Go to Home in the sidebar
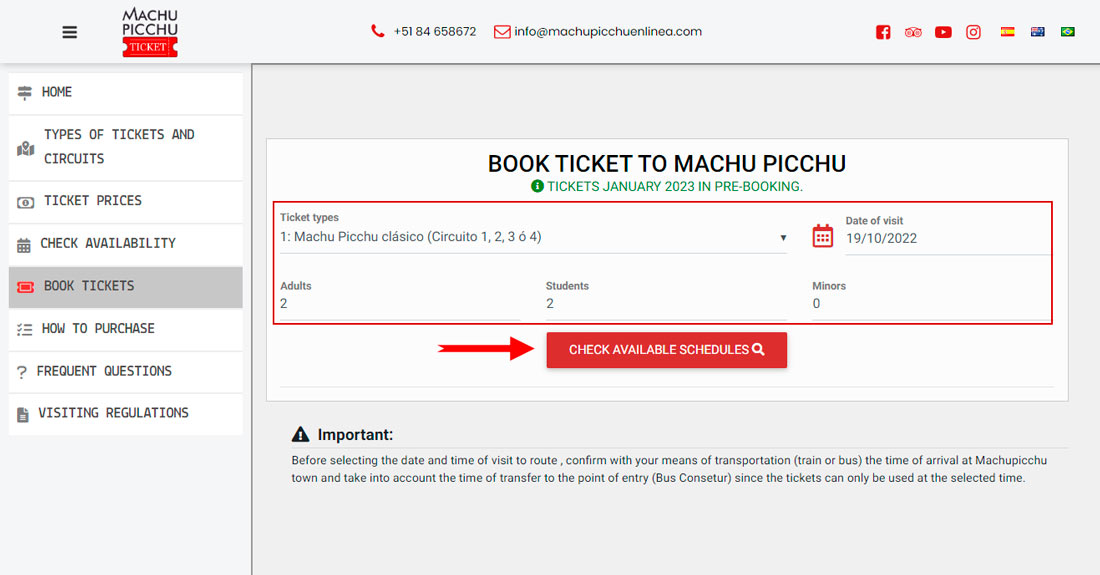The image size is (1100, 575). click(x=125, y=92)
